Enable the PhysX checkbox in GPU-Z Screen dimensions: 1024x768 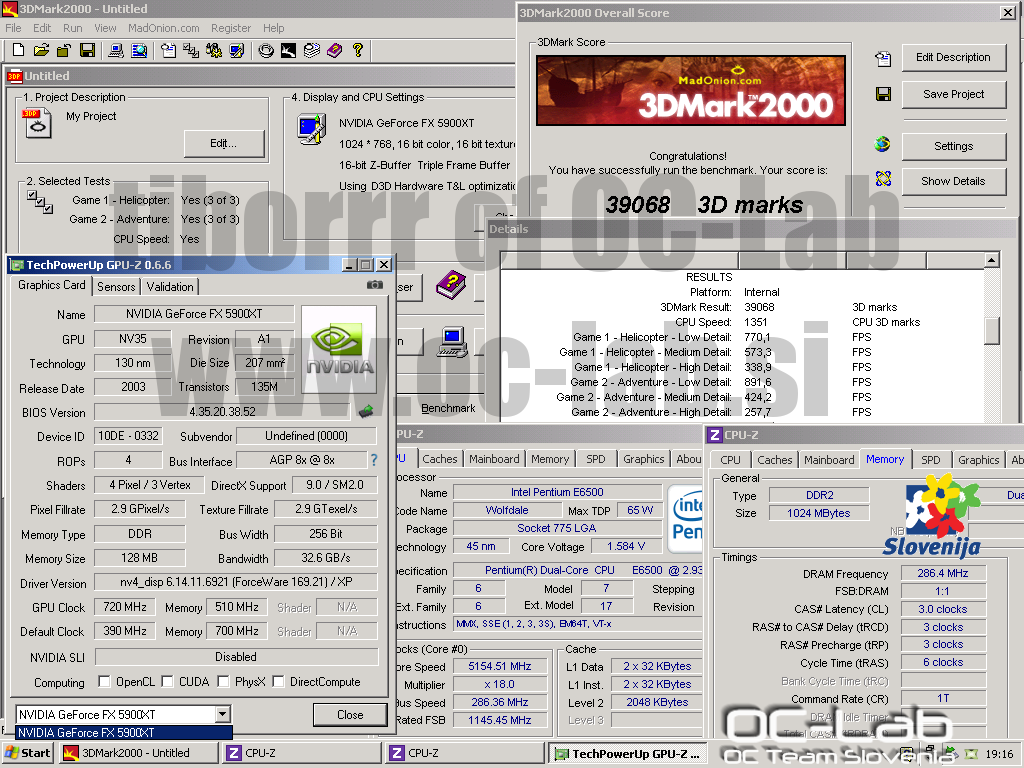[223, 681]
